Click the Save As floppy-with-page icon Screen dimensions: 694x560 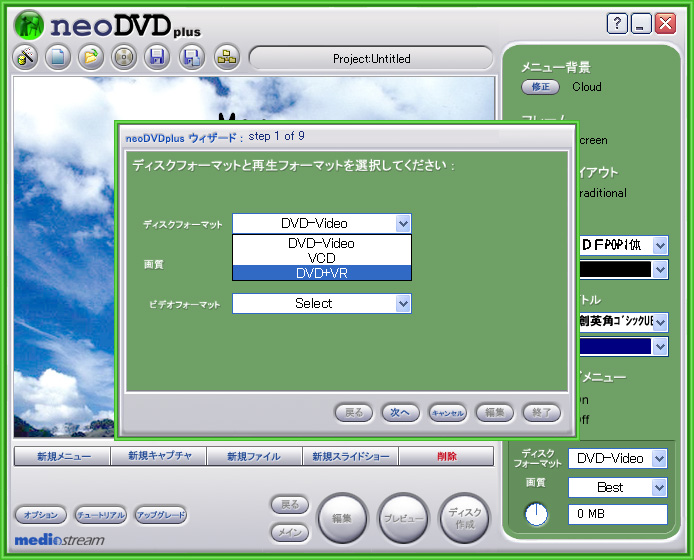pyautogui.click(x=192, y=57)
